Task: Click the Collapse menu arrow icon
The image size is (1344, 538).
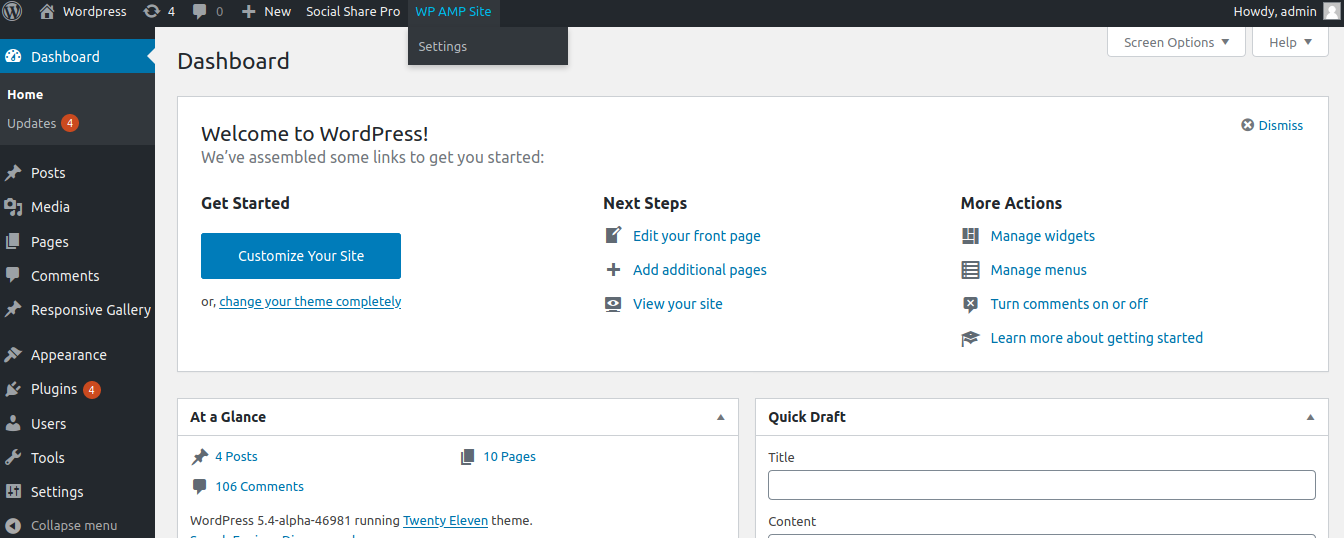Action: tap(13, 525)
